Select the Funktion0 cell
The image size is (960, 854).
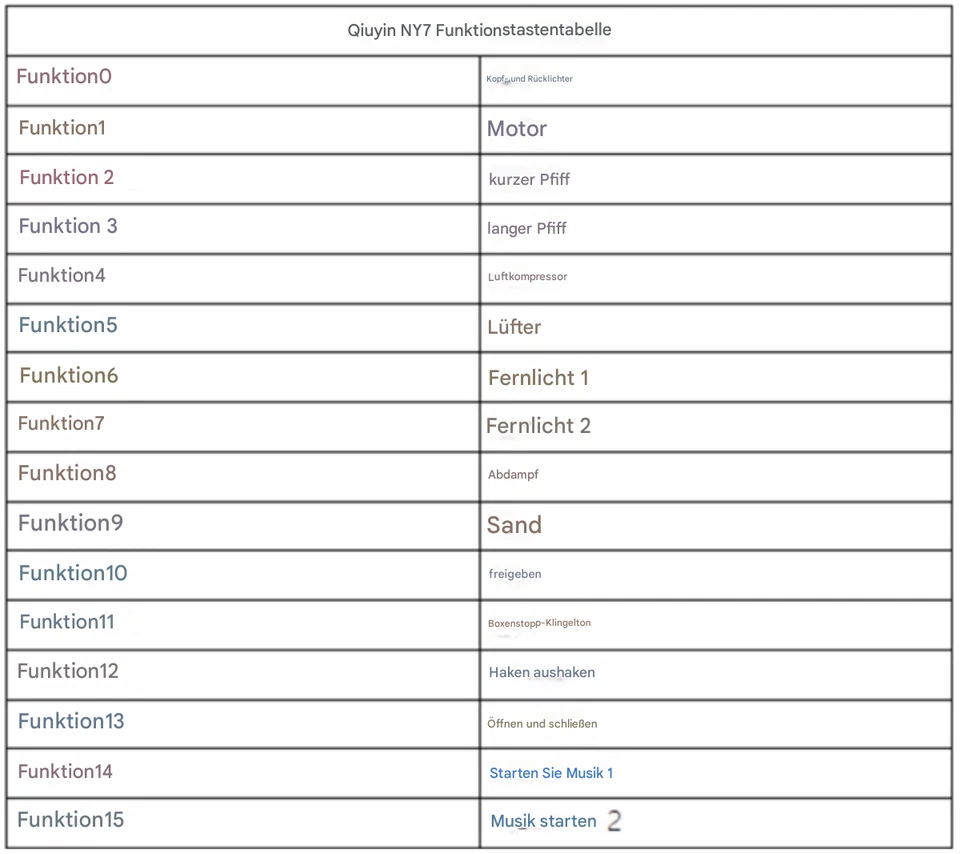[64, 77]
